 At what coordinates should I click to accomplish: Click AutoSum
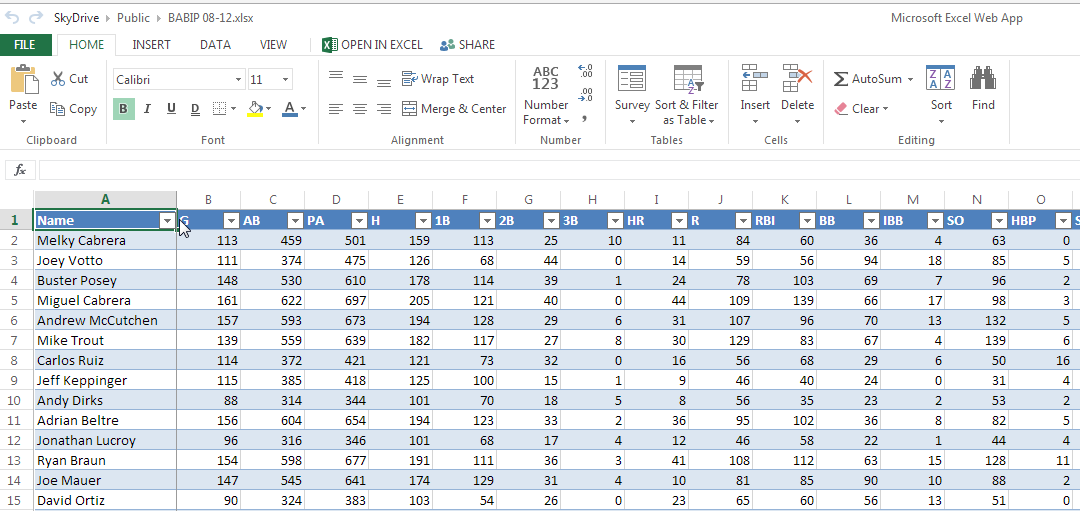coord(868,79)
